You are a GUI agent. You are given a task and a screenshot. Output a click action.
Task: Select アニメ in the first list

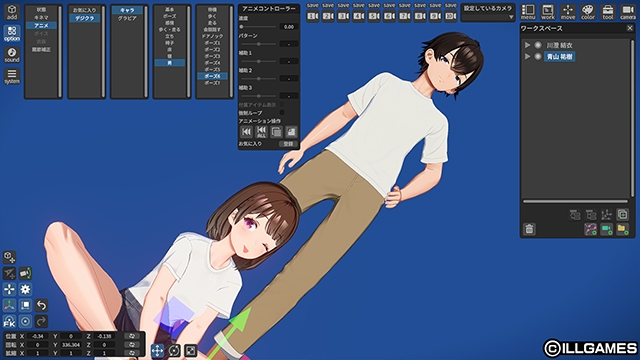pyautogui.click(x=41, y=25)
